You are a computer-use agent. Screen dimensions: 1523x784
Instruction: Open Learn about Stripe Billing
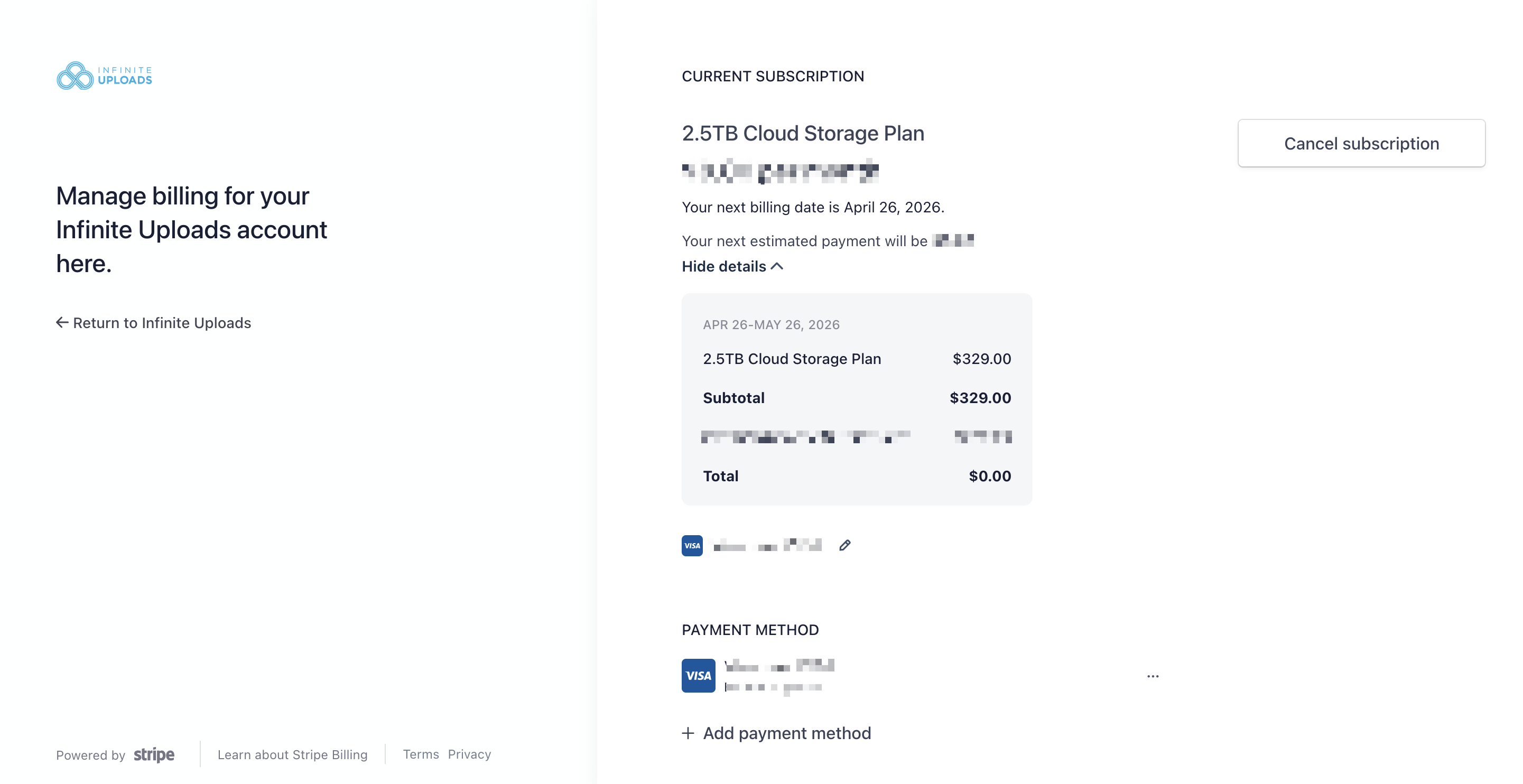[293, 754]
